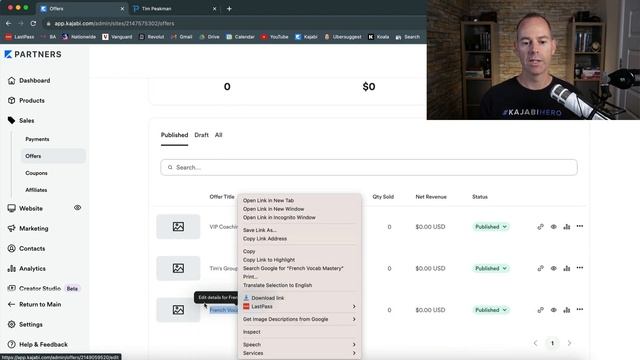Switch to the Draft tab
Viewport: 640px width, 360px height.
[201, 135]
